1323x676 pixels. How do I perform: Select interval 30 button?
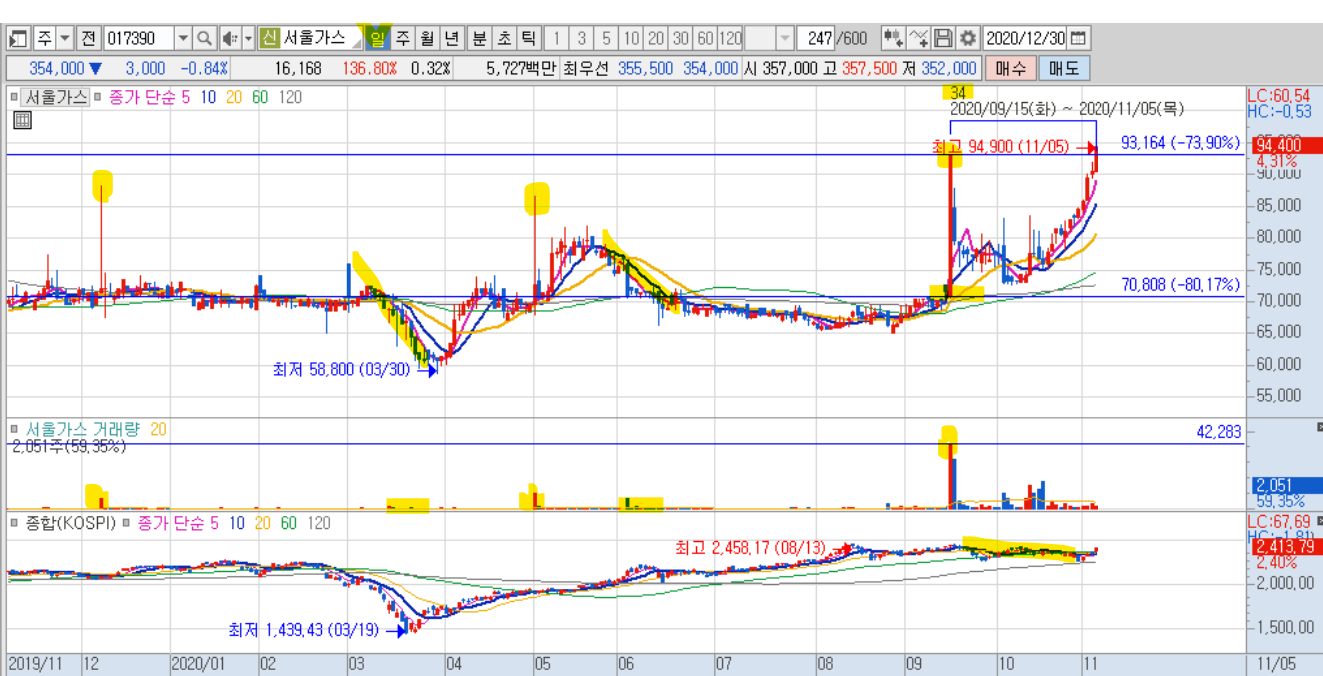[x=681, y=38]
